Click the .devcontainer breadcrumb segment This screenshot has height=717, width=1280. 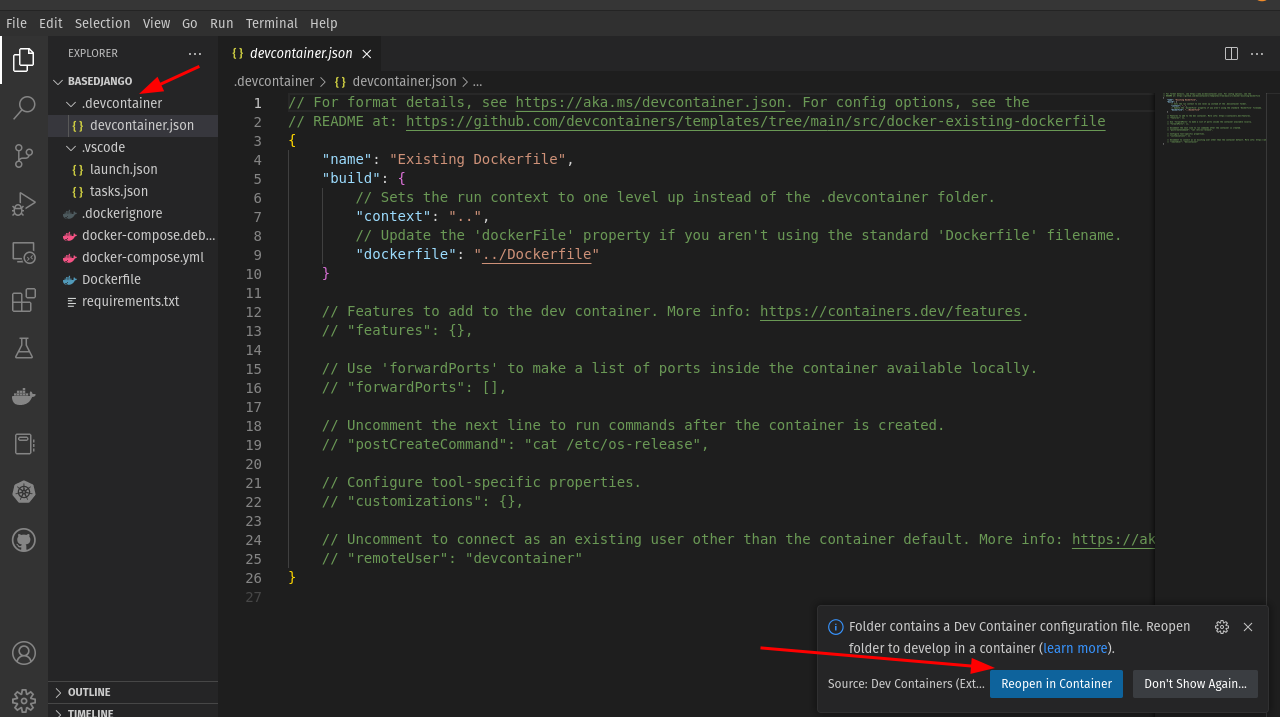(x=273, y=82)
